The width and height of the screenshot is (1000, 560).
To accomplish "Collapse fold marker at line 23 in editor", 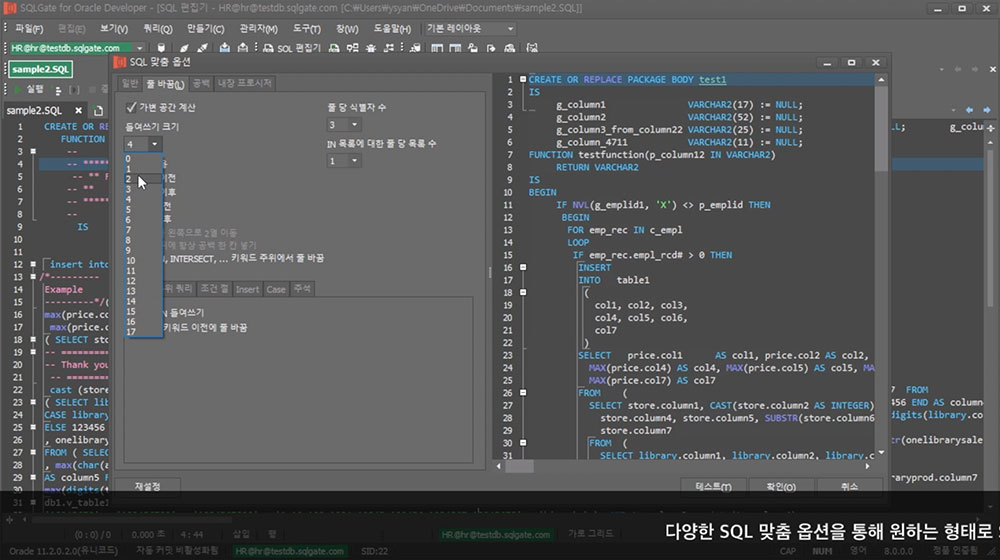I will [33, 402].
